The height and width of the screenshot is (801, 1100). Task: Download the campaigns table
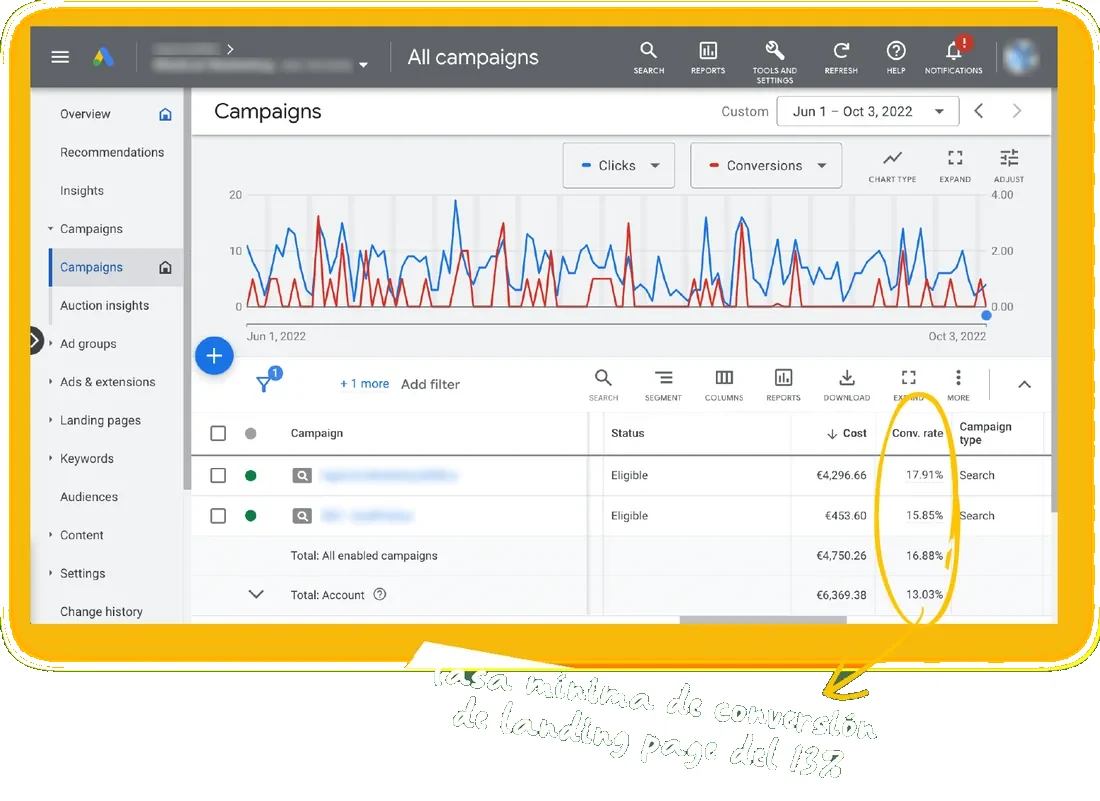tap(847, 385)
